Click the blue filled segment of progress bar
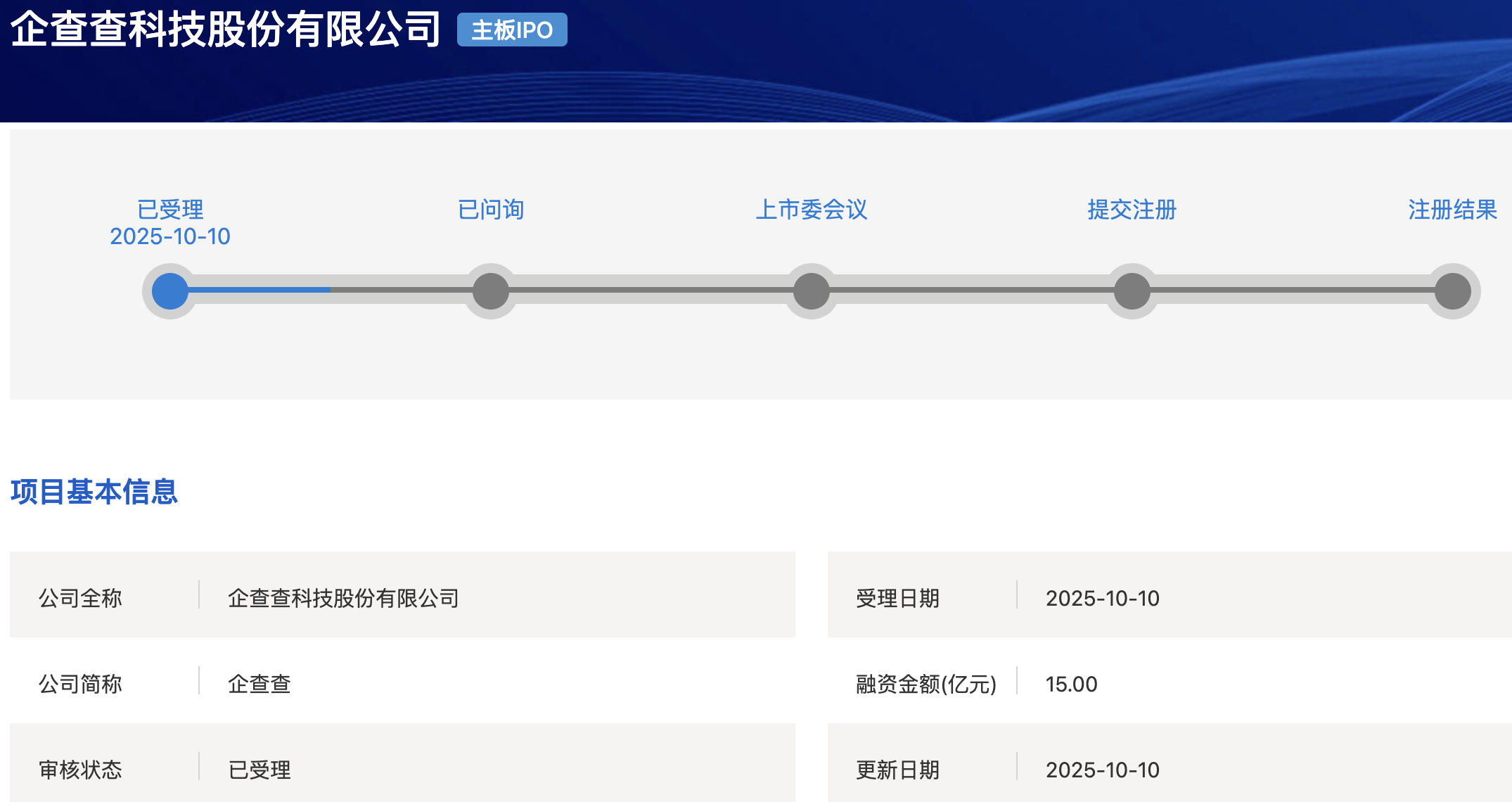The height and width of the screenshot is (802, 1512). [260, 290]
